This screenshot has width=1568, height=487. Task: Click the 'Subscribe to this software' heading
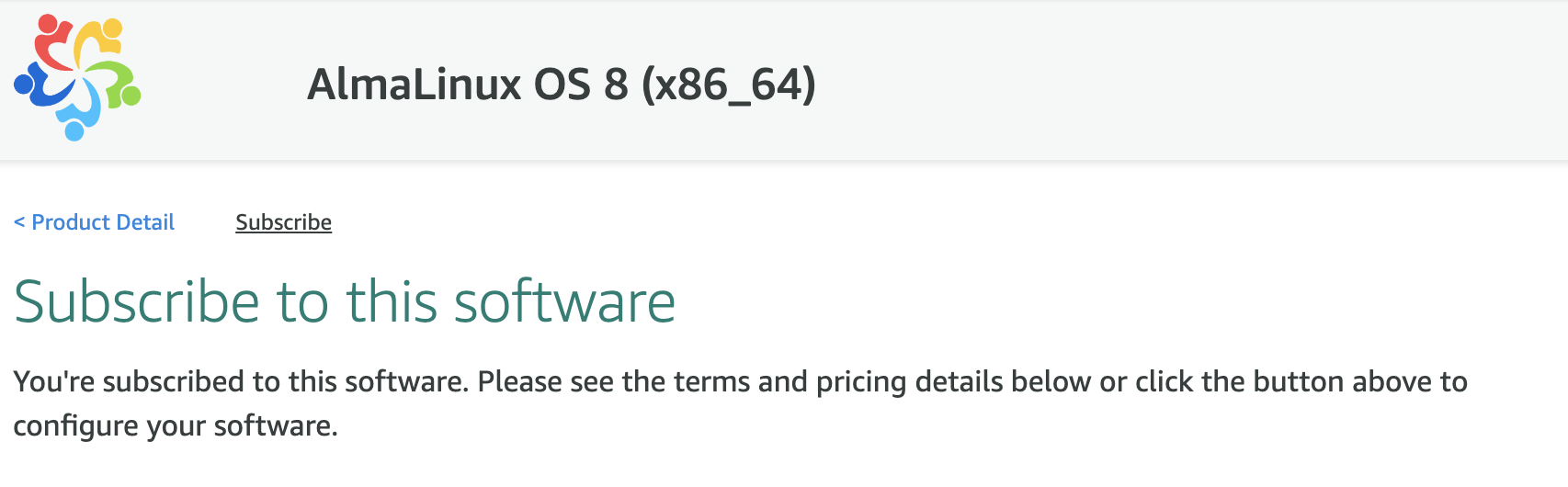(x=345, y=302)
